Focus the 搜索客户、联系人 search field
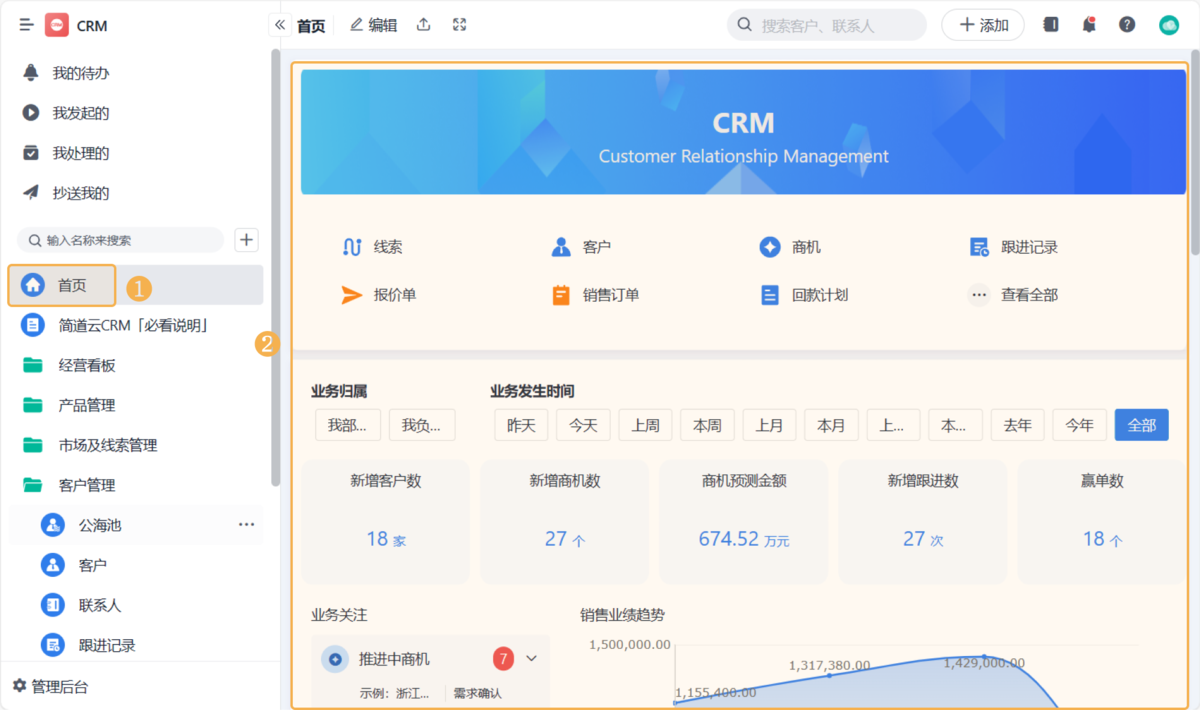Viewport: 1200px width, 710px height. 827,25
